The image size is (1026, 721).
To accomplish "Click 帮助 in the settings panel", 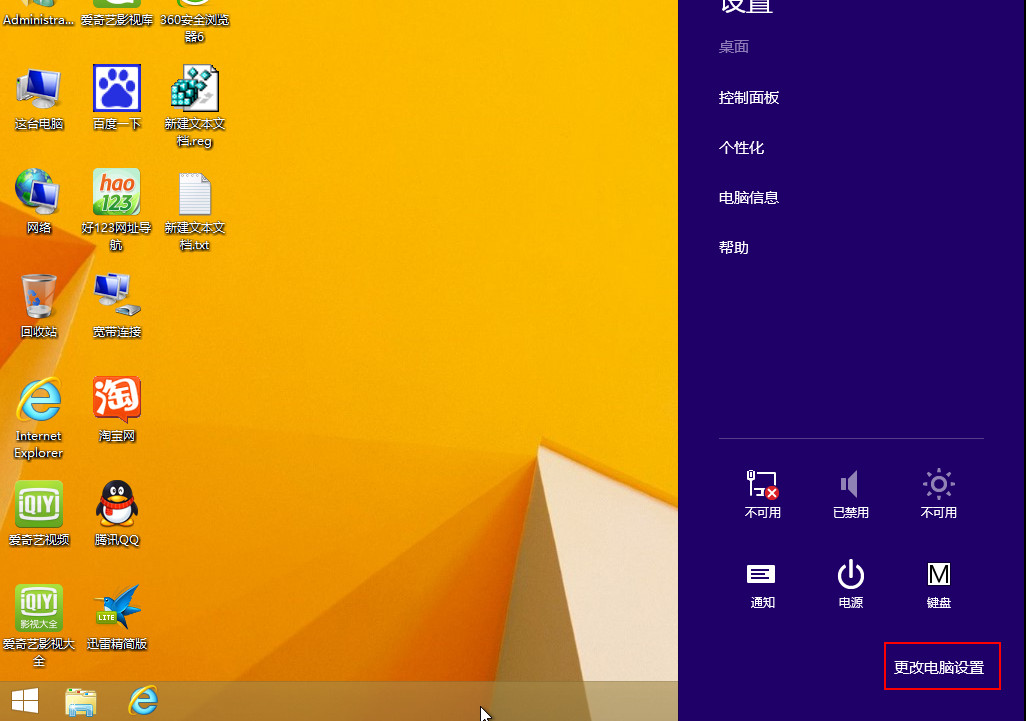I will point(734,248).
